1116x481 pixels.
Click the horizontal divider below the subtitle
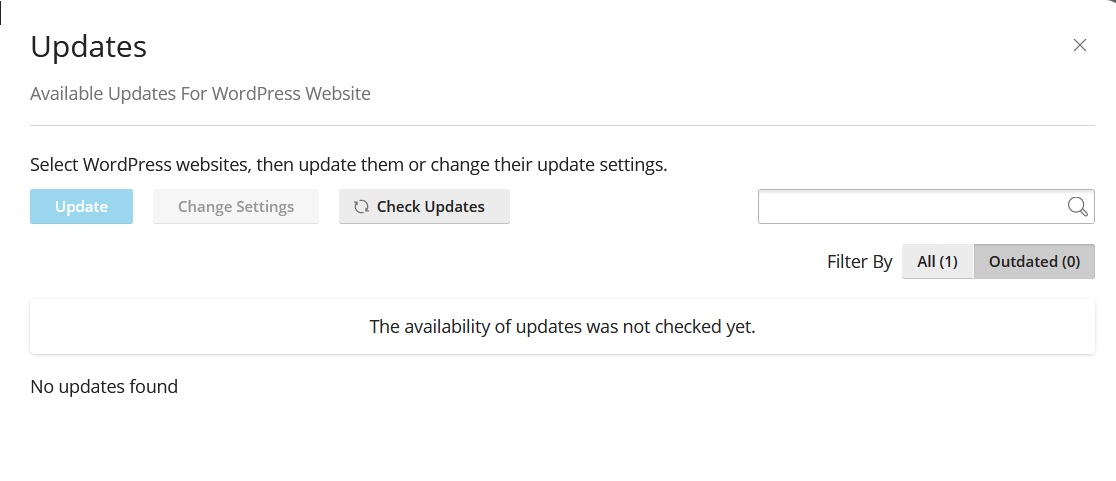(562, 126)
